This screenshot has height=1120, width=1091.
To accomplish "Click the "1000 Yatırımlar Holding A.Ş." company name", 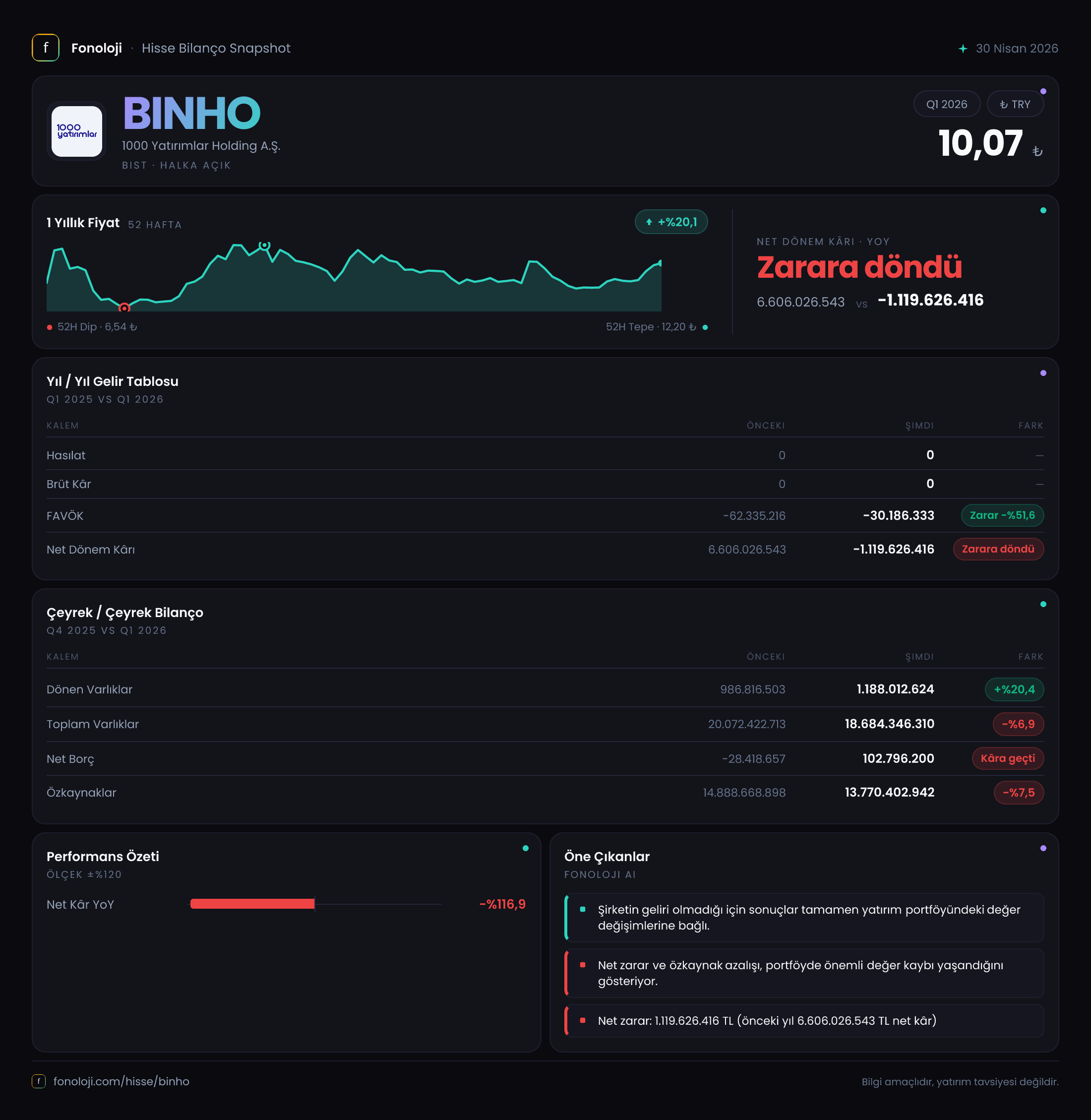I will [x=201, y=146].
